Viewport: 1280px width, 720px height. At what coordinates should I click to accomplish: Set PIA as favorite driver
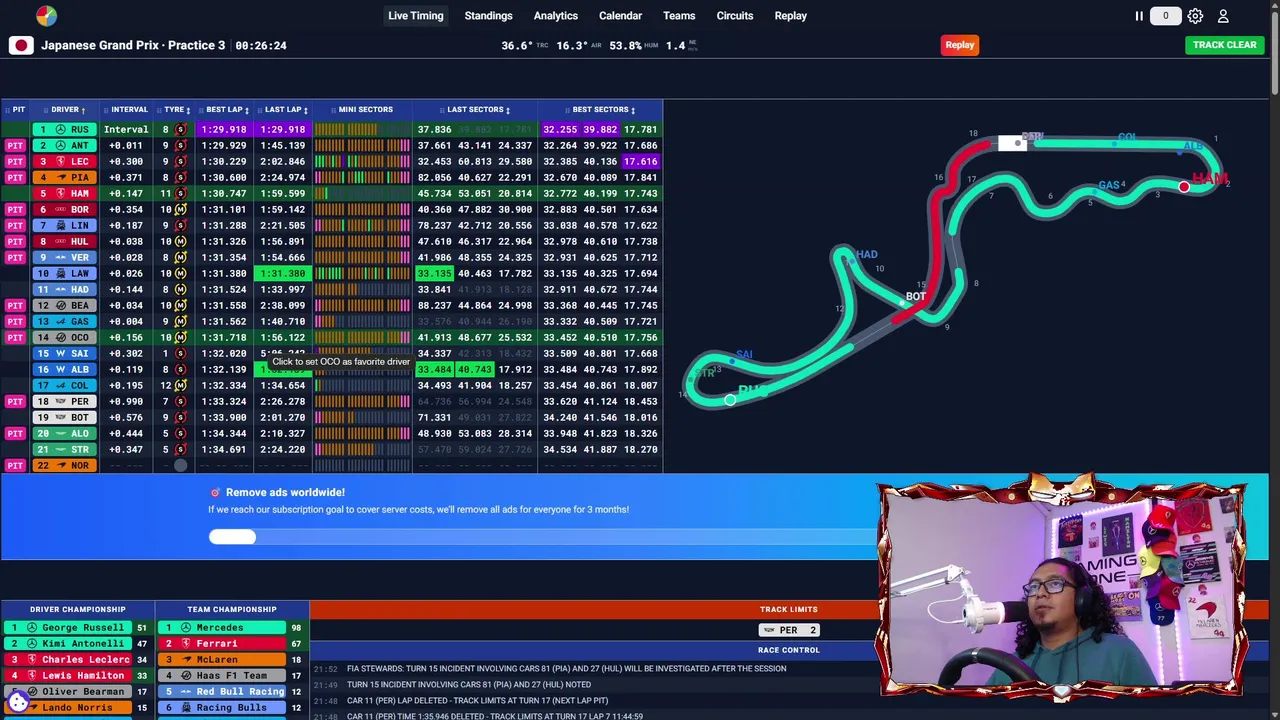(x=65, y=177)
